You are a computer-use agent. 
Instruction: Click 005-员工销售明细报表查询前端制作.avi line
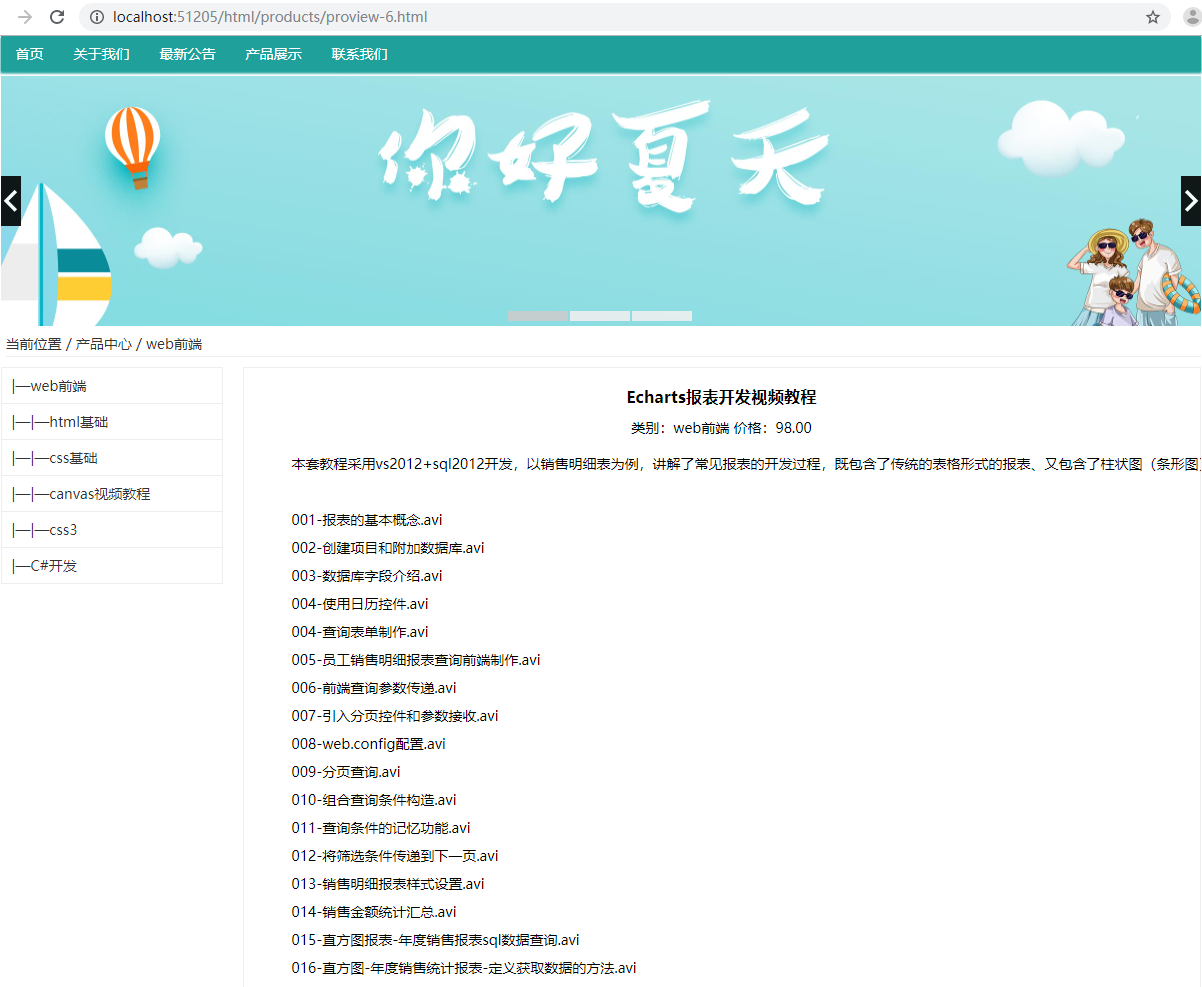coord(416,660)
